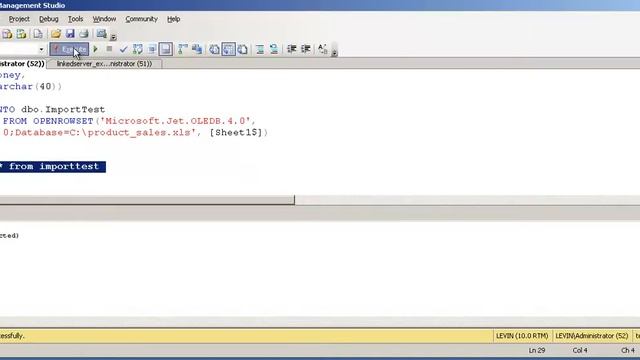
Task: Specify Values for Template Parameters icon
Action: coord(322,49)
